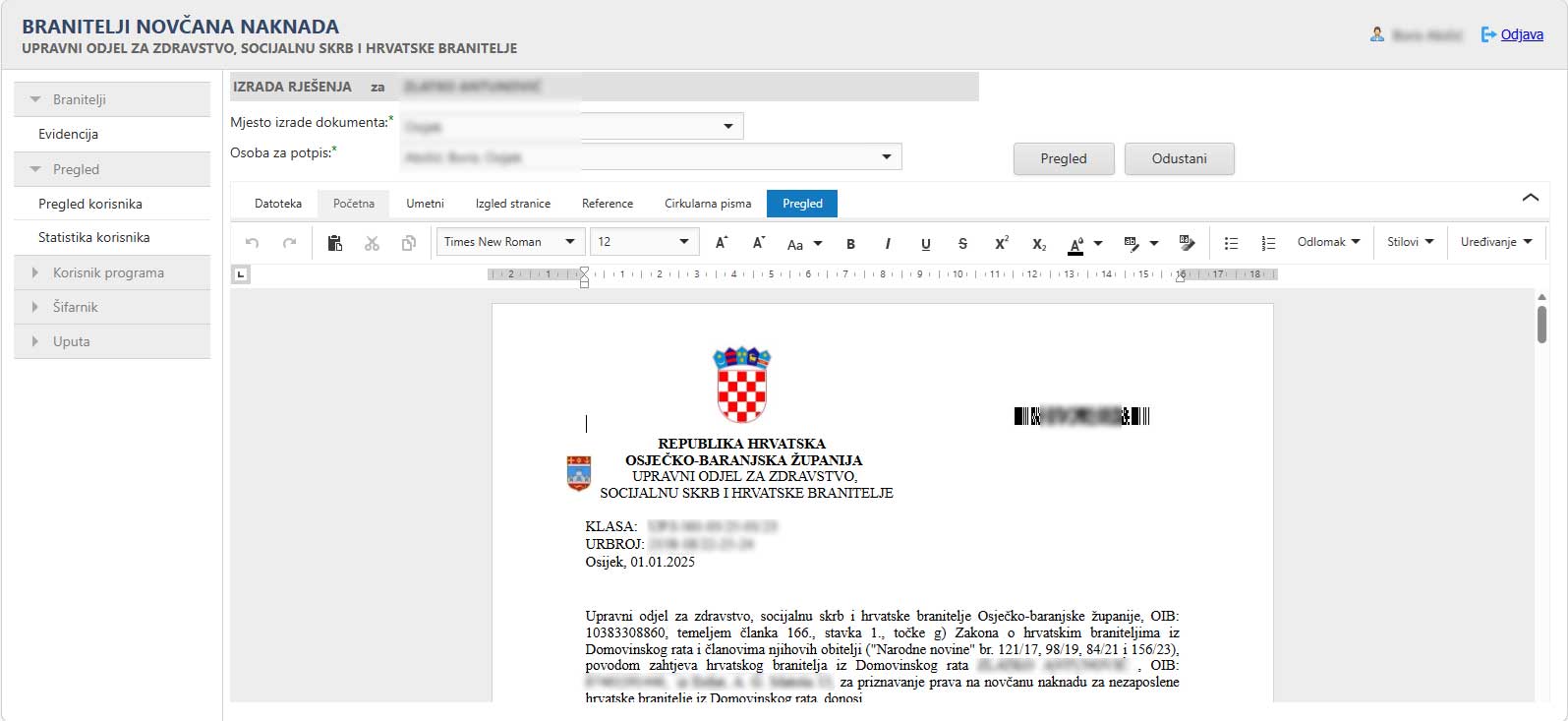Image resolution: width=1568 pixels, height=721 pixels.
Task: Toggle italic formatting
Action: point(888,244)
